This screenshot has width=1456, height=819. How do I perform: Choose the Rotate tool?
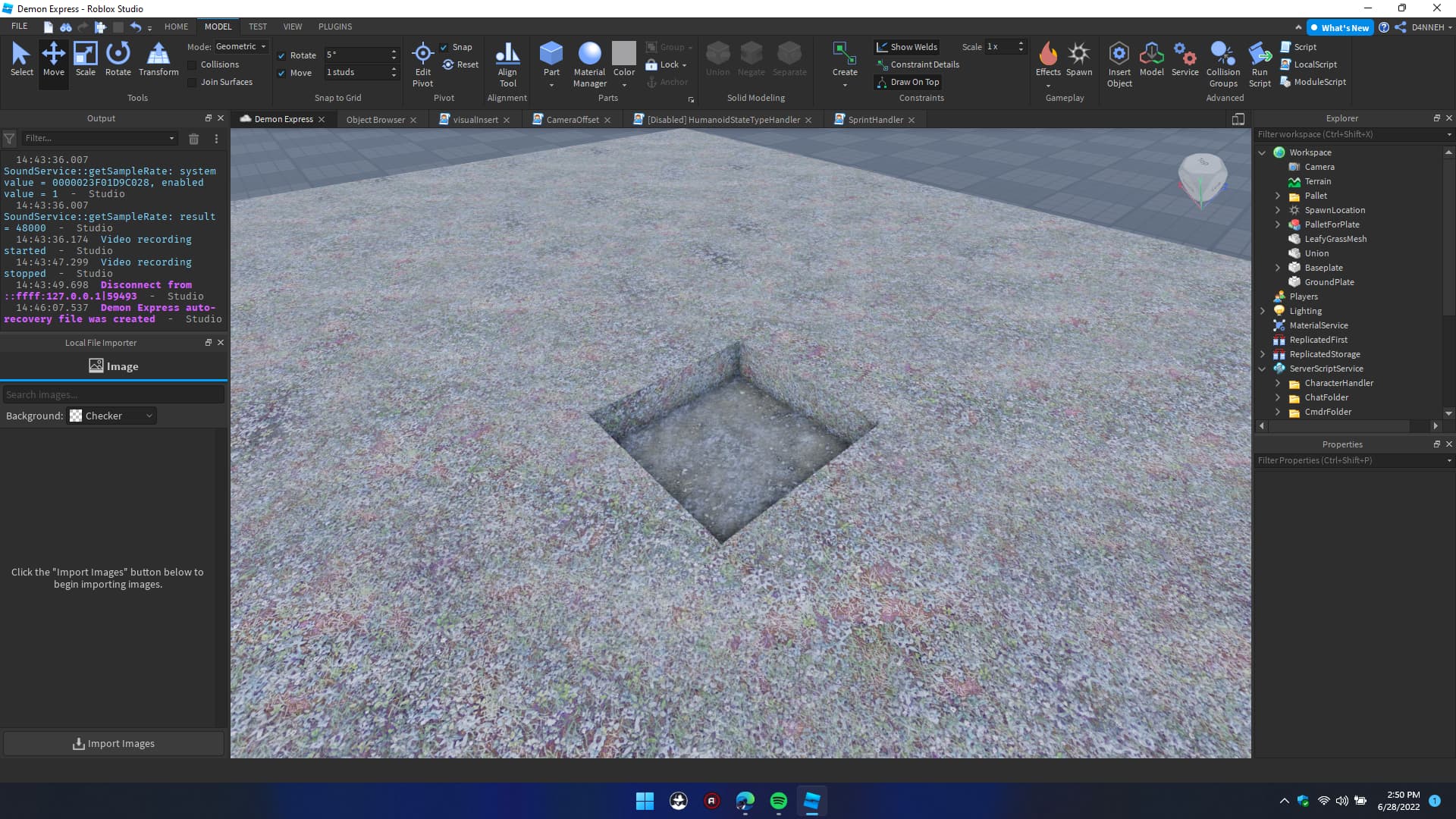tap(118, 59)
